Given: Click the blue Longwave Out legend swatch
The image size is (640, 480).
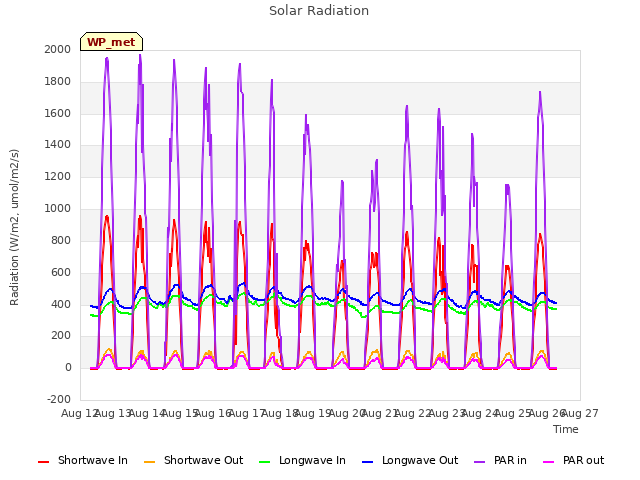Looking at the screenshot, I should (x=367, y=462).
